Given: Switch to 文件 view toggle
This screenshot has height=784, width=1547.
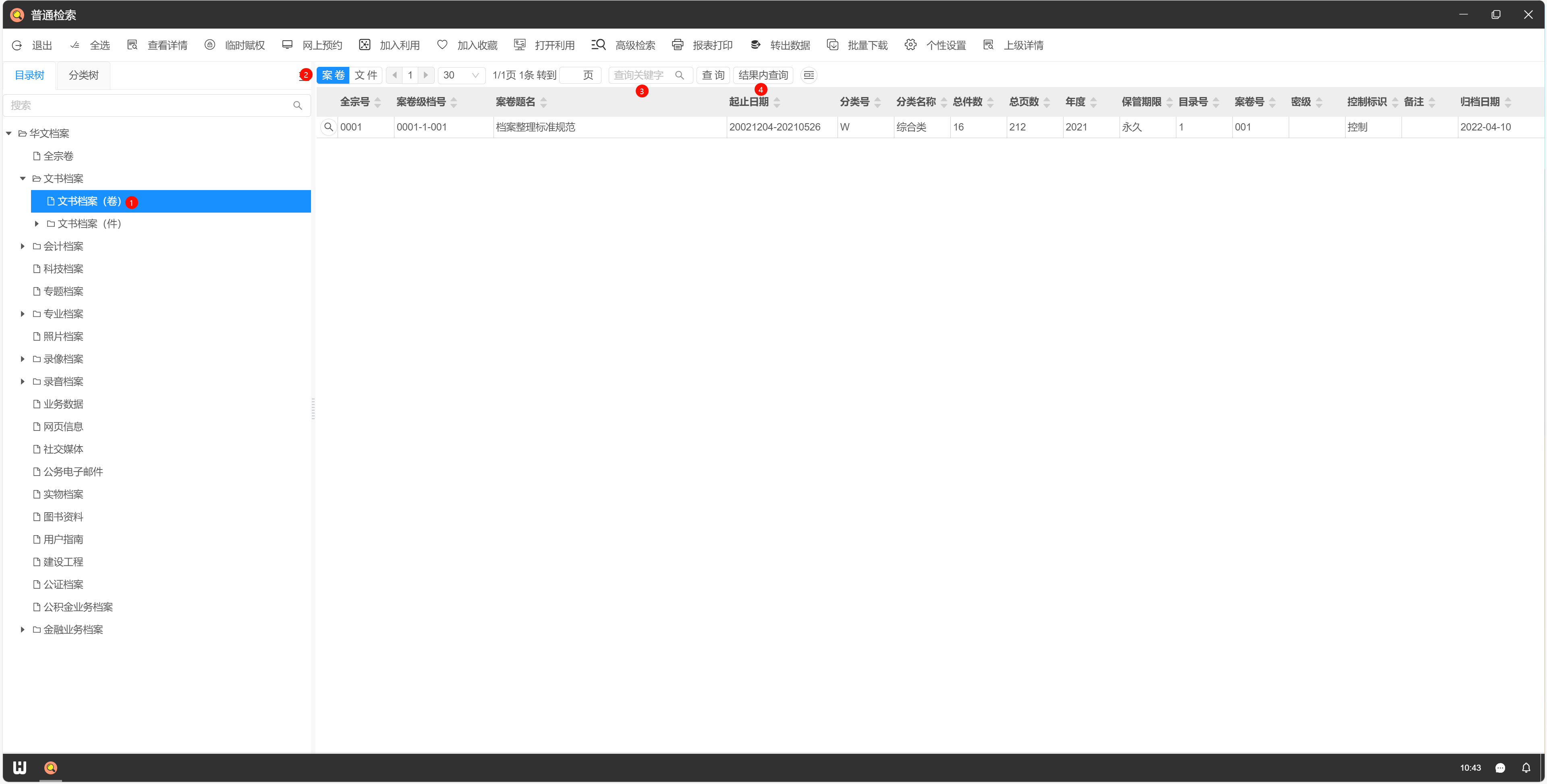Looking at the screenshot, I should [x=365, y=75].
